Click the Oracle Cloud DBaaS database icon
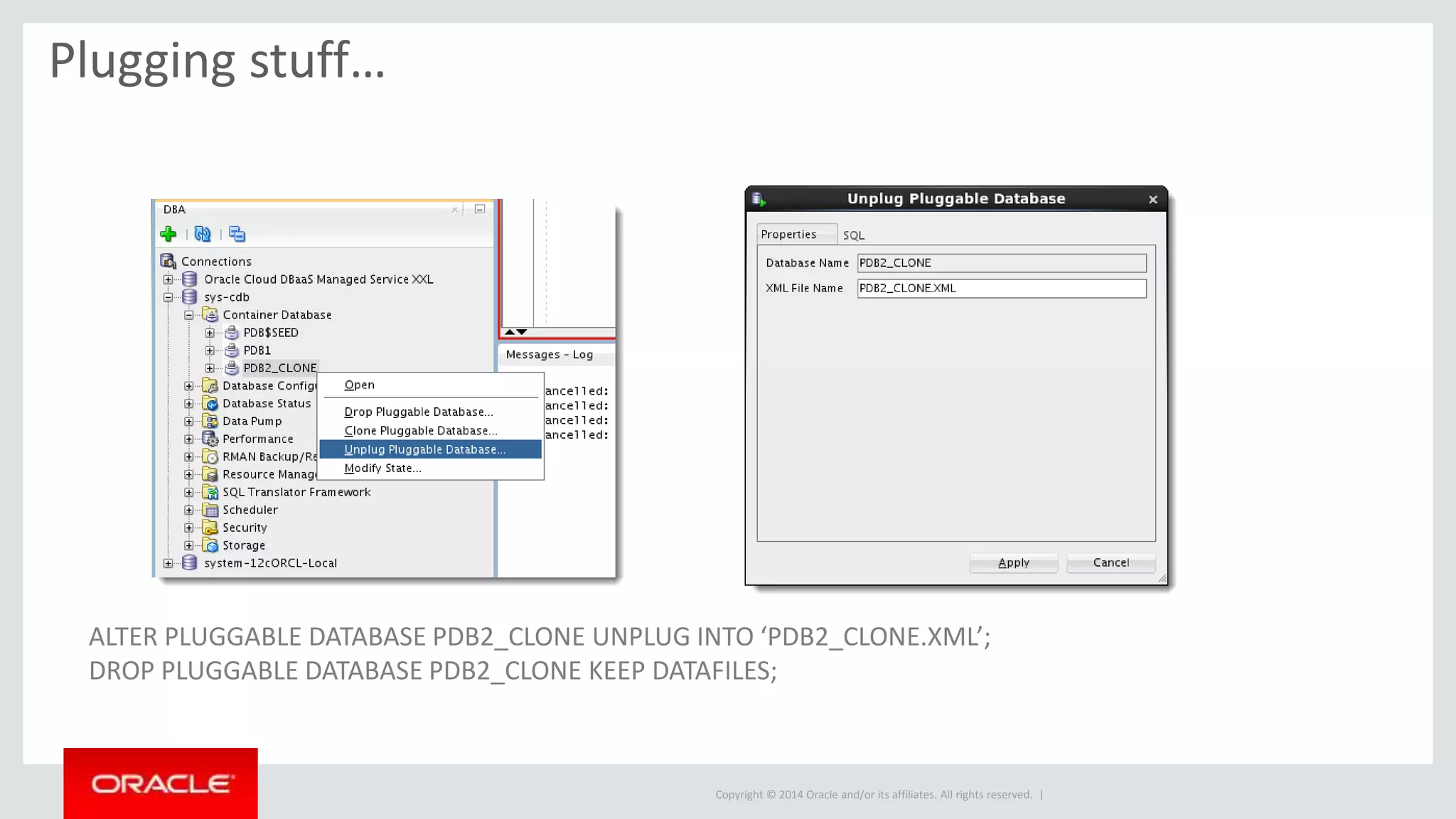The width and height of the screenshot is (1456, 819). (190, 279)
